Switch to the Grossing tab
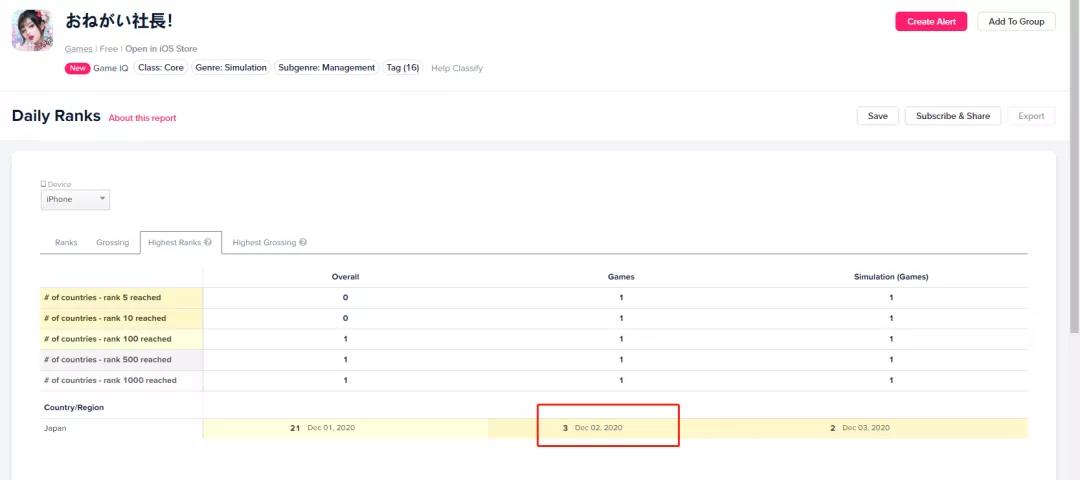This screenshot has height=480, width=1080. tap(112, 242)
